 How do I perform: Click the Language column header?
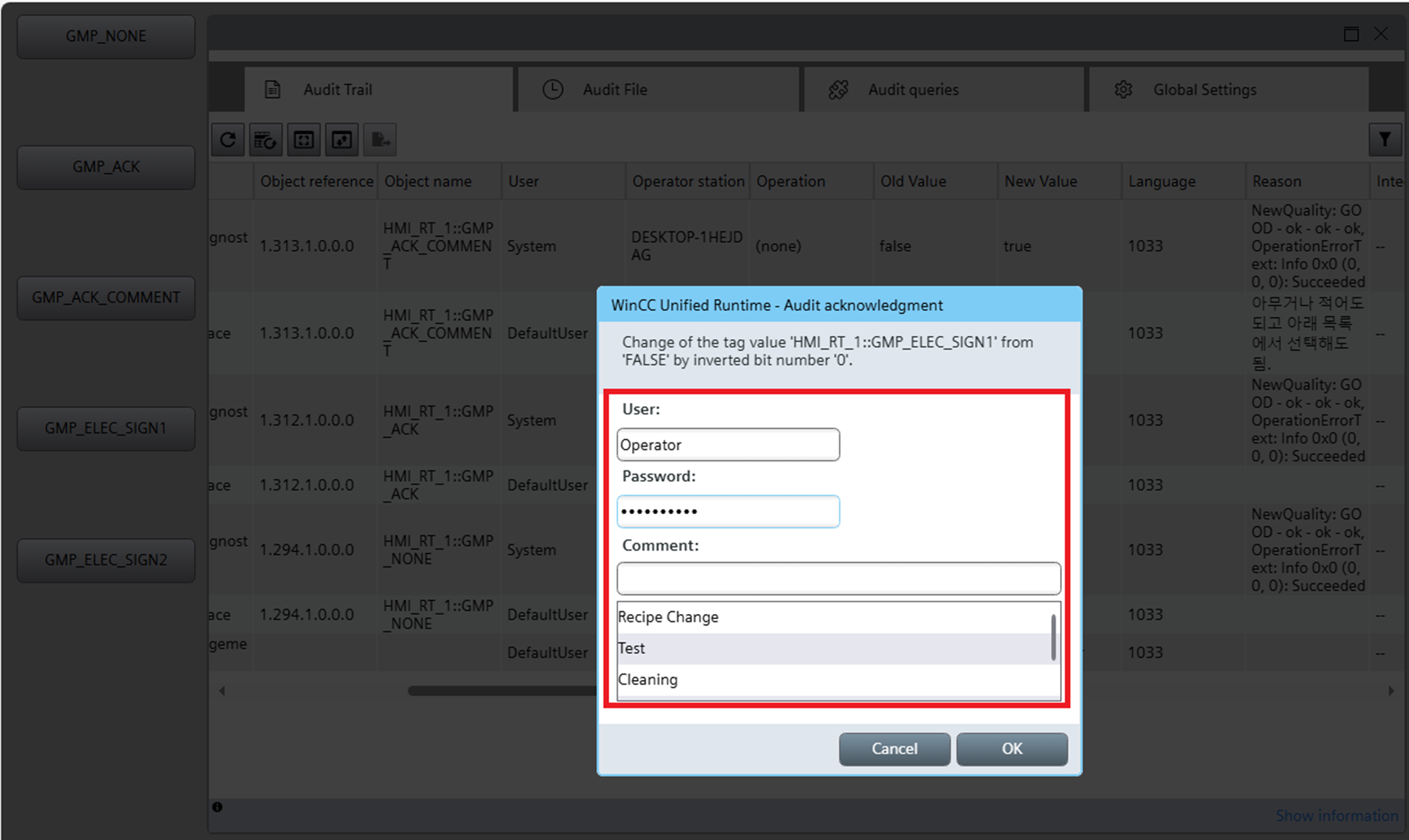(x=1183, y=182)
